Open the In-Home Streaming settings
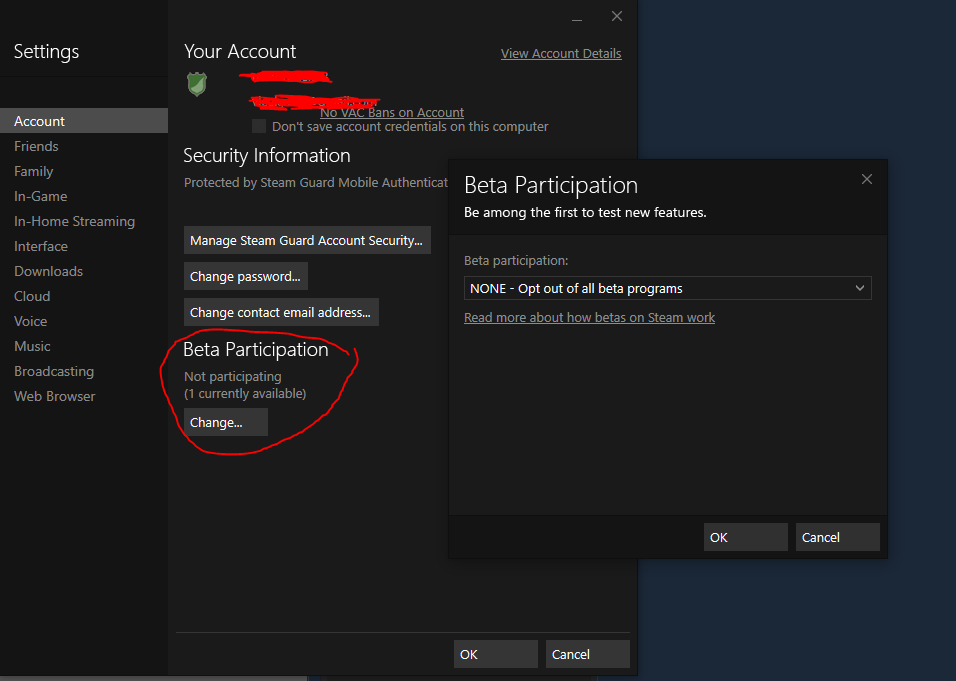This screenshot has height=681, width=956. point(74,221)
